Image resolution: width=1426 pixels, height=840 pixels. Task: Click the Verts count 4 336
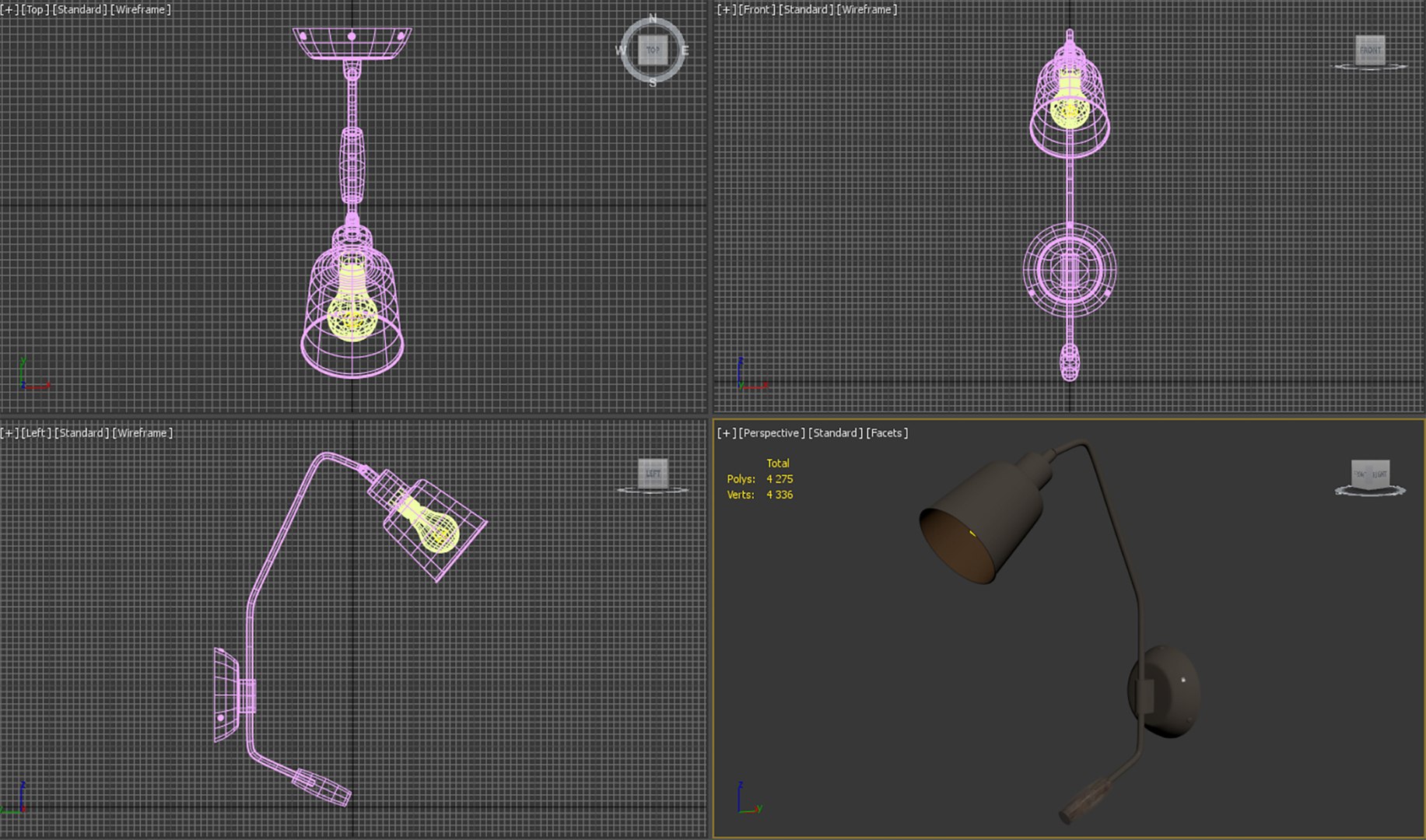[780, 495]
